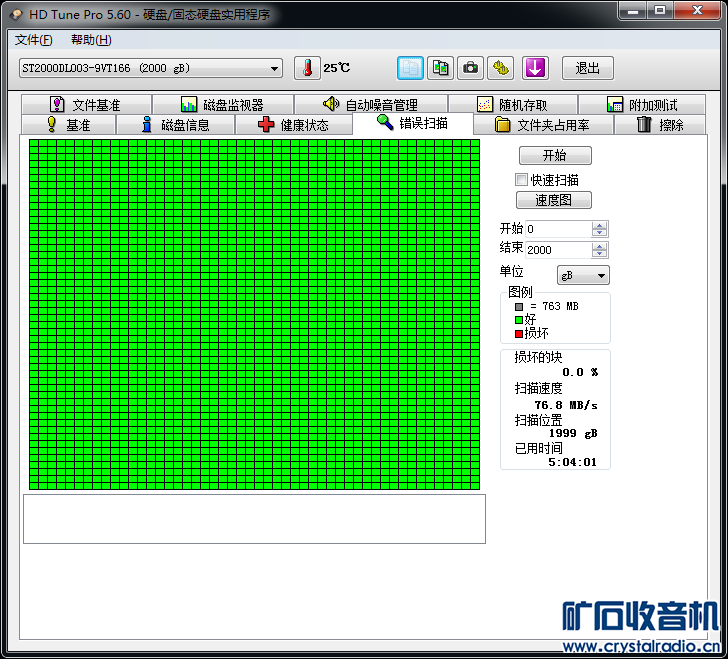This screenshot has height=659, width=728.
Task: Minimize the HD Tune Pro window
Action: 632,11
